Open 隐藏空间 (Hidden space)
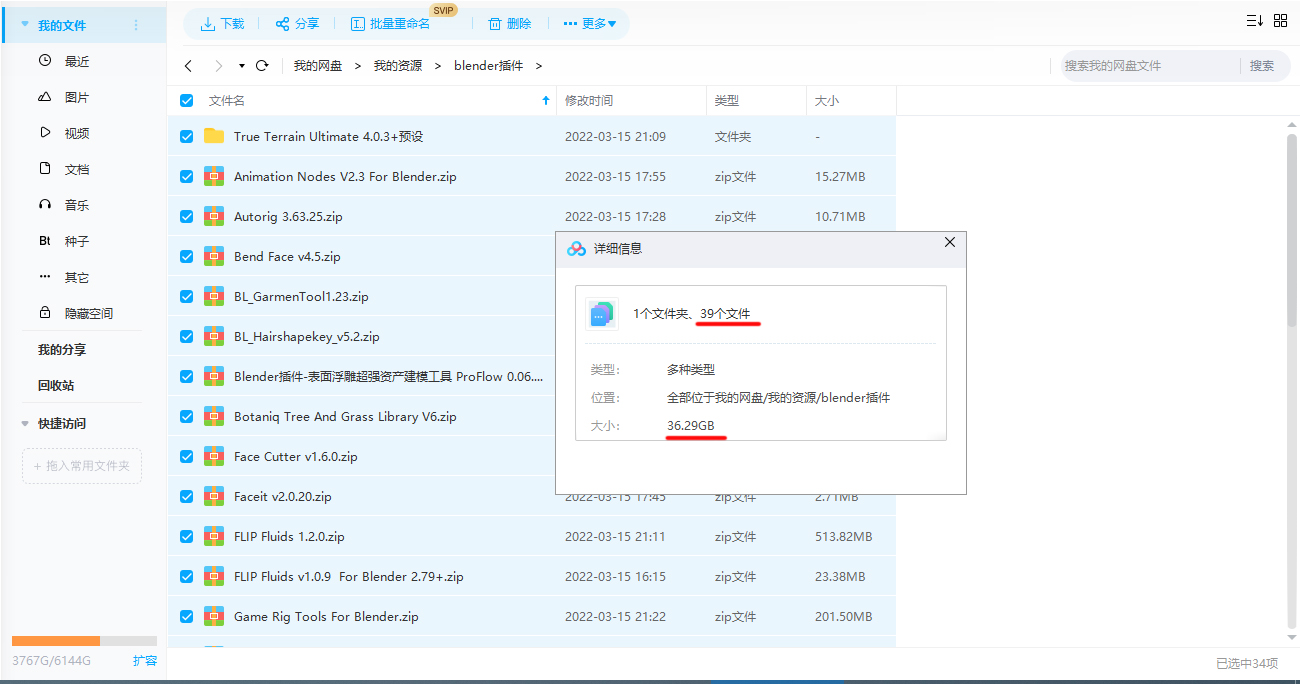The height and width of the screenshot is (684, 1300). 88,313
